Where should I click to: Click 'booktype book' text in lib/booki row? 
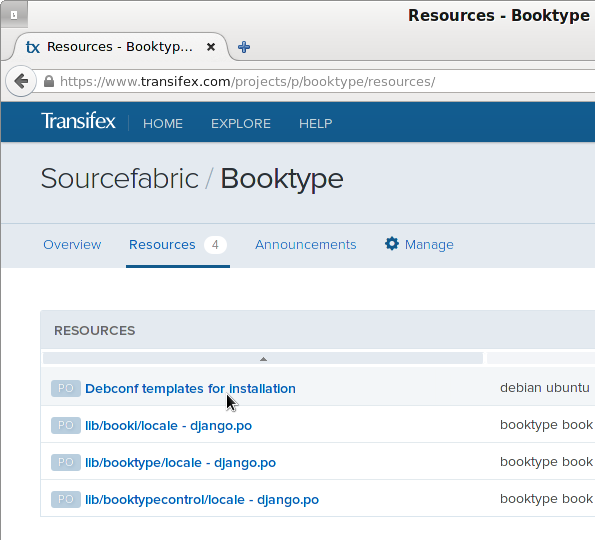pos(546,425)
